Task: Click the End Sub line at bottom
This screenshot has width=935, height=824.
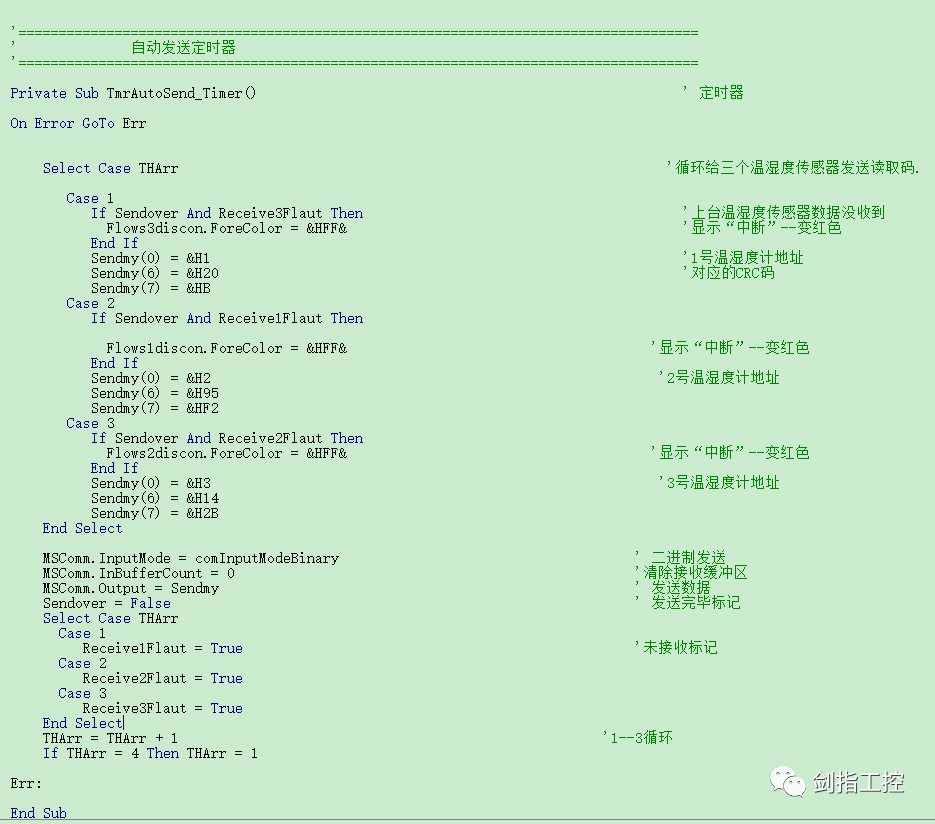Action: coord(38,813)
